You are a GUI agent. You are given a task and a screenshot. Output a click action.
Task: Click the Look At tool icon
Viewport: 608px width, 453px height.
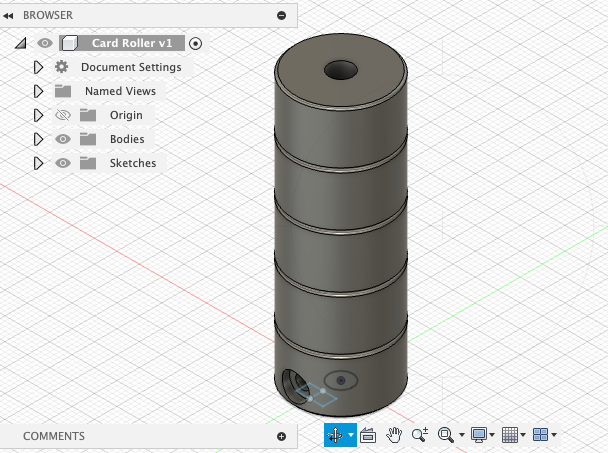pos(368,435)
